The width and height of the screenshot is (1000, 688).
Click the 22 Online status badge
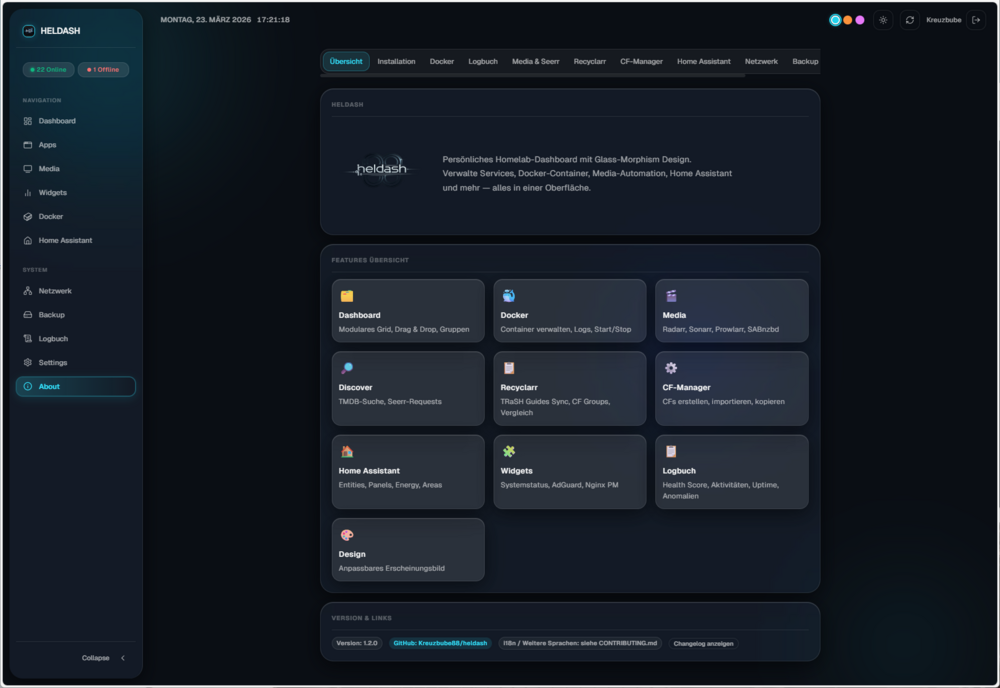[x=48, y=70]
